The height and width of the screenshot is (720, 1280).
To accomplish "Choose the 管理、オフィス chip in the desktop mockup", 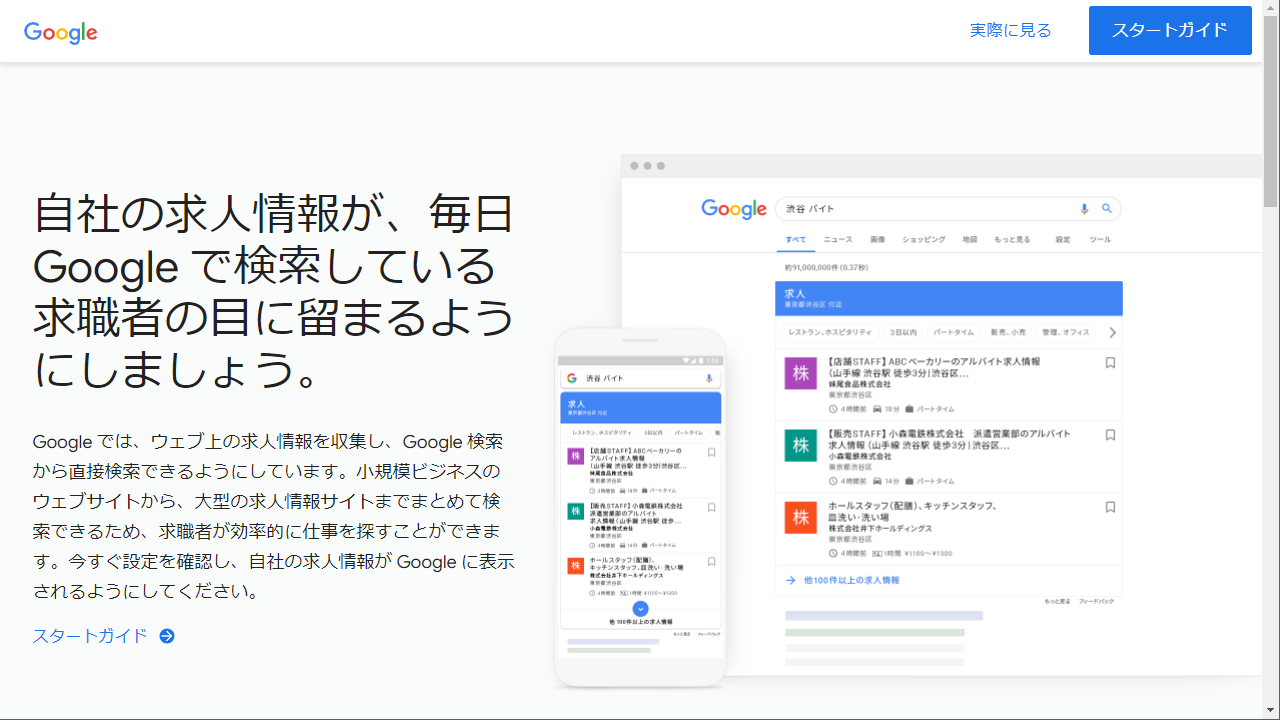I will [1066, 332].
